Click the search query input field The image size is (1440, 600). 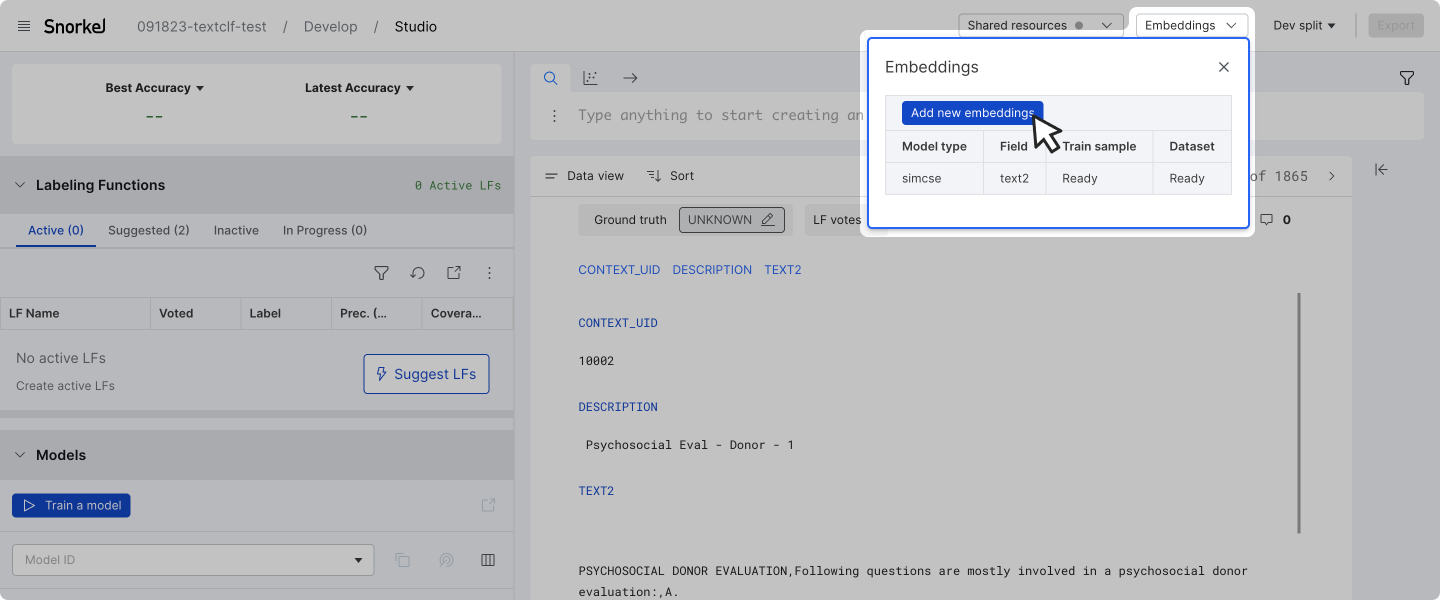pyautogui.click(x=720, y=116)
